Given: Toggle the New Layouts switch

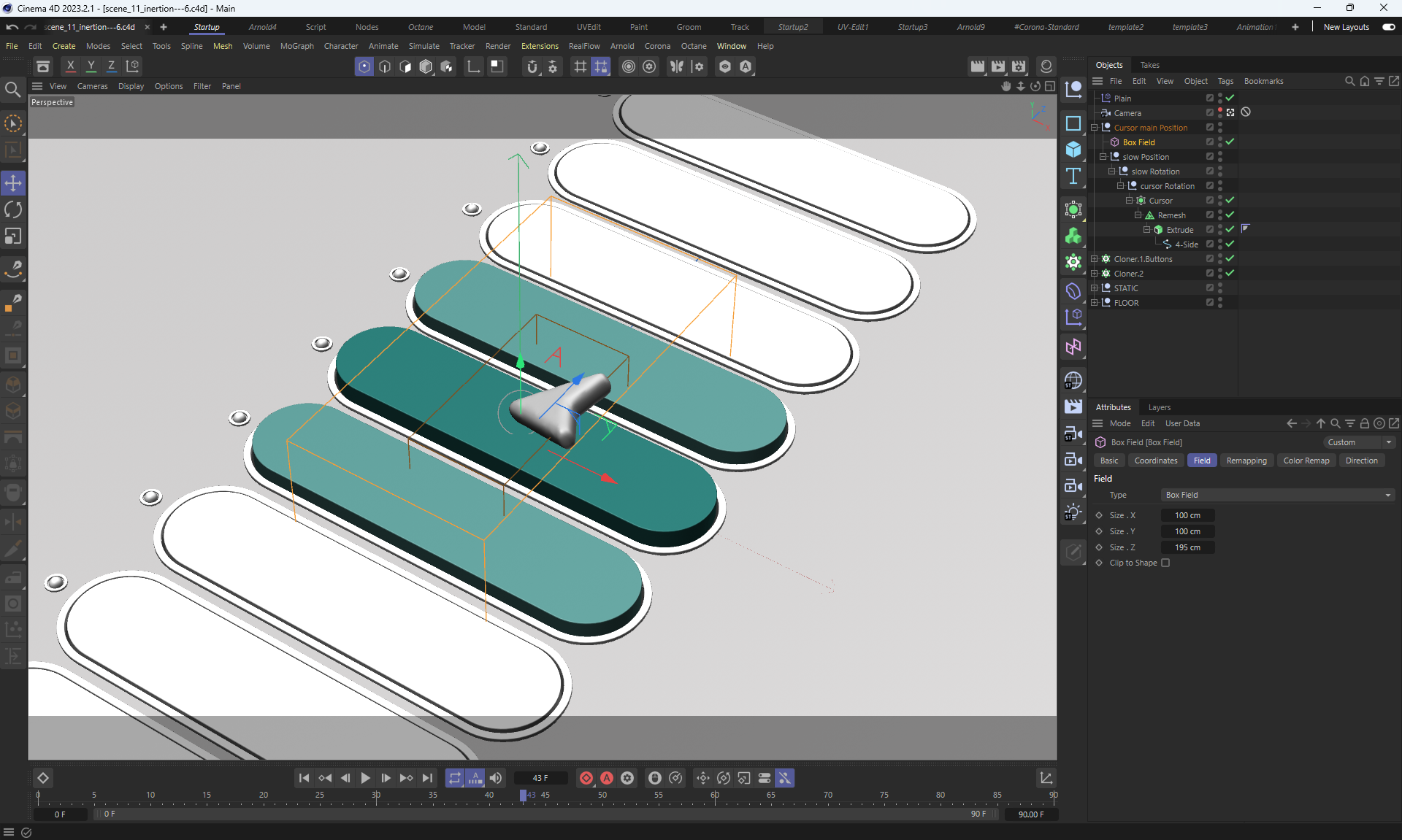Looking at the screenshot, I should tap(1388, 27).
